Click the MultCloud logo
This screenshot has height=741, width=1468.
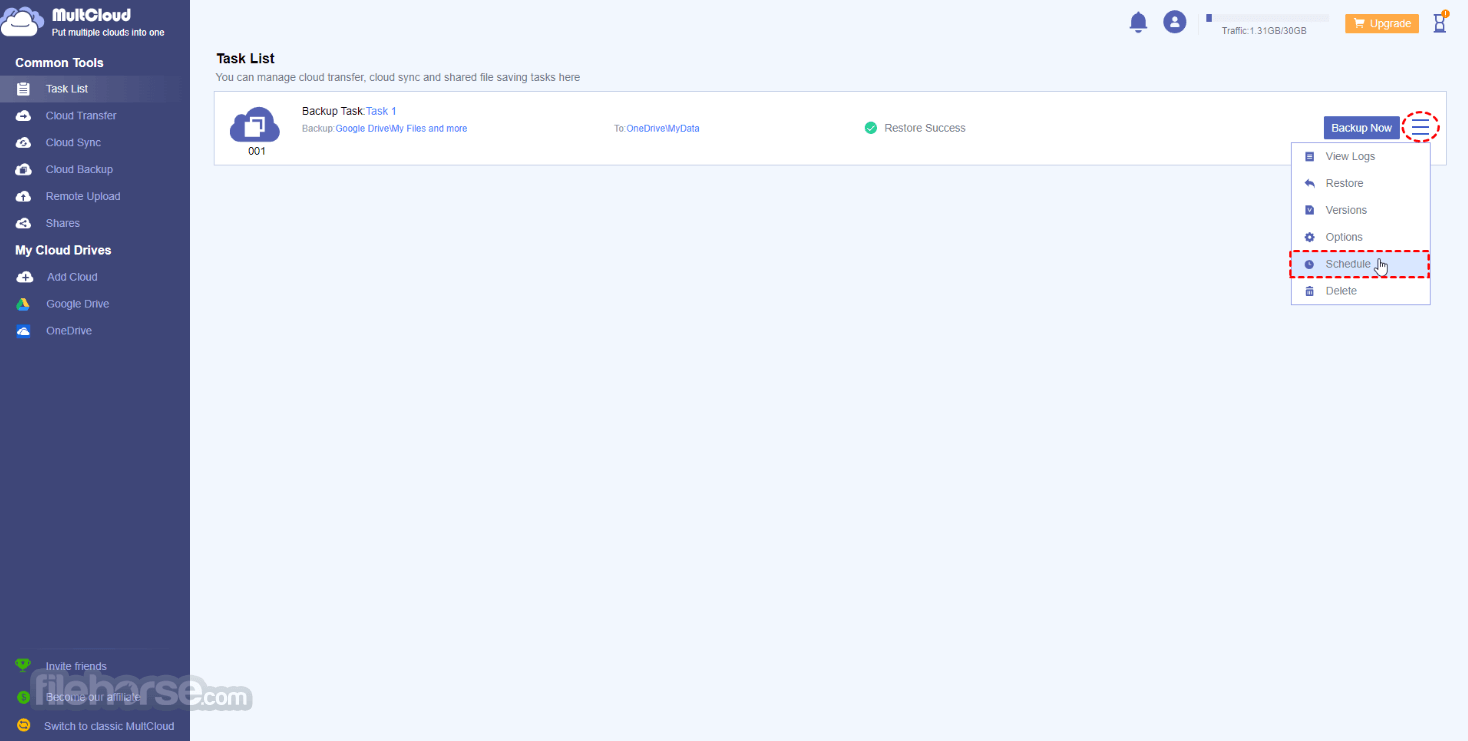coord(83,22)
